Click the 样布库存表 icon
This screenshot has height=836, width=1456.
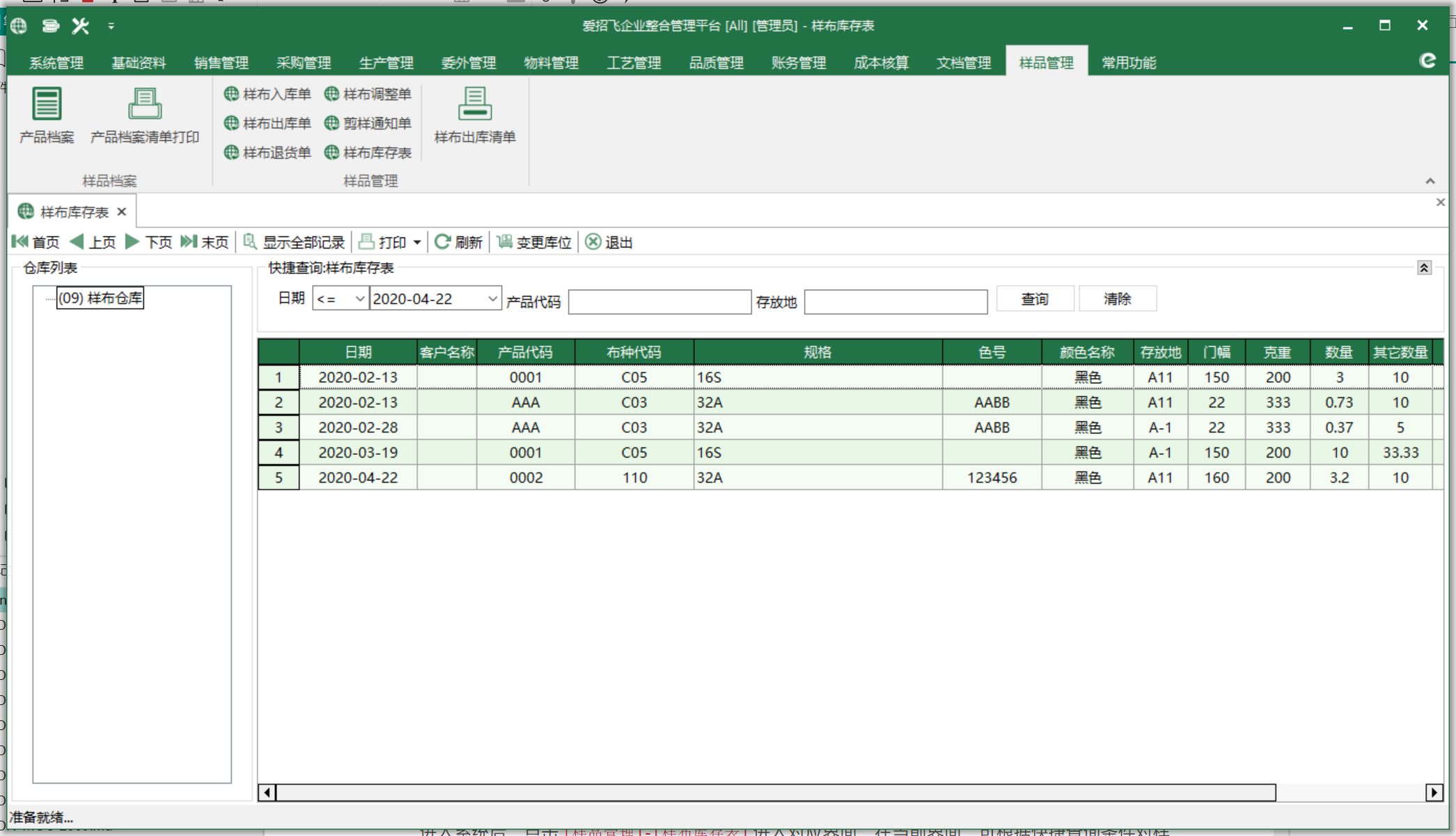[x=372, y=154]
